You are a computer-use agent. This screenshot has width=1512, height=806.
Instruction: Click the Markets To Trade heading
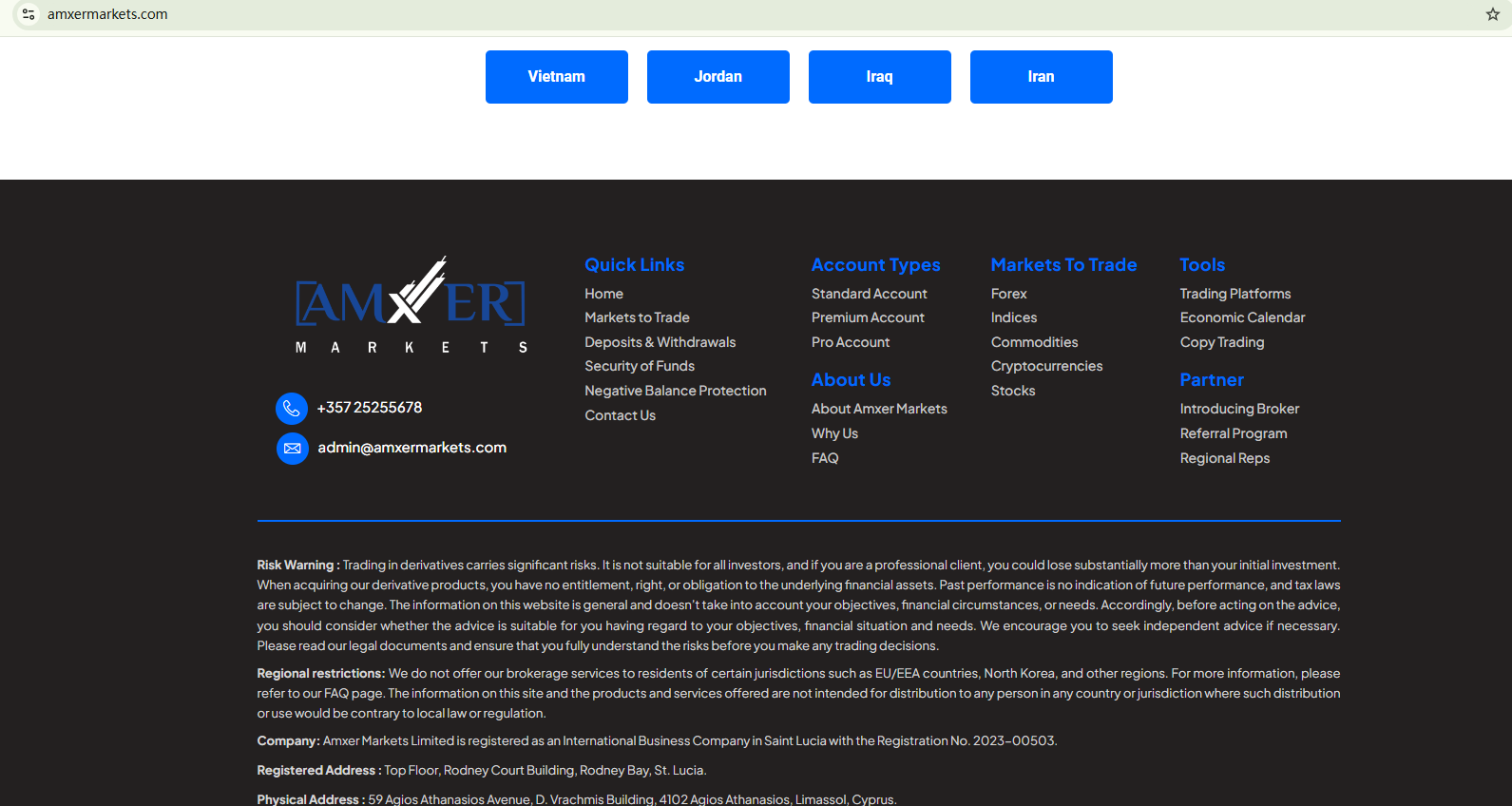click(x=1064, y=265)
